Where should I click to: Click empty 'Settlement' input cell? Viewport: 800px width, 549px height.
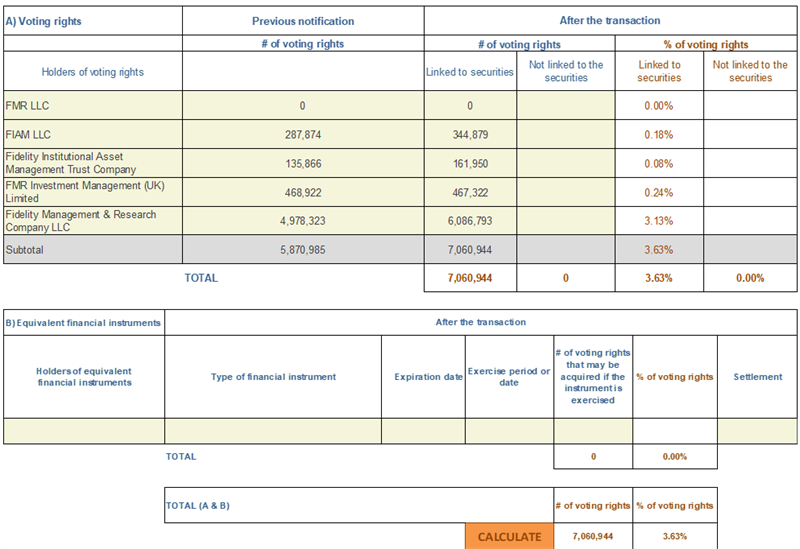pos(757,431)
